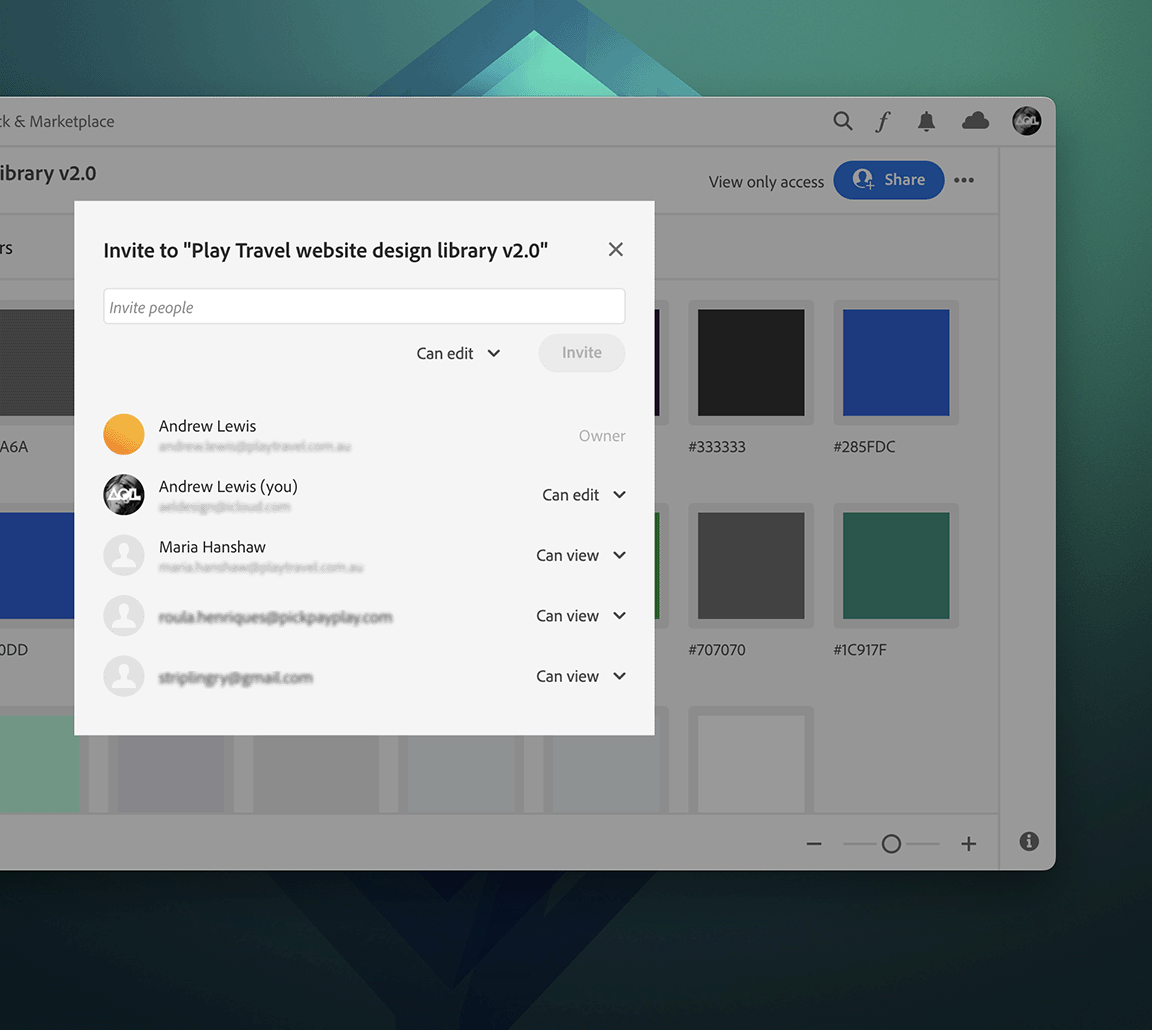Click avatar beside striplingry@gmail.com
The width and height of the screenshot is (1152, 1030).
[x=123, y=676]
